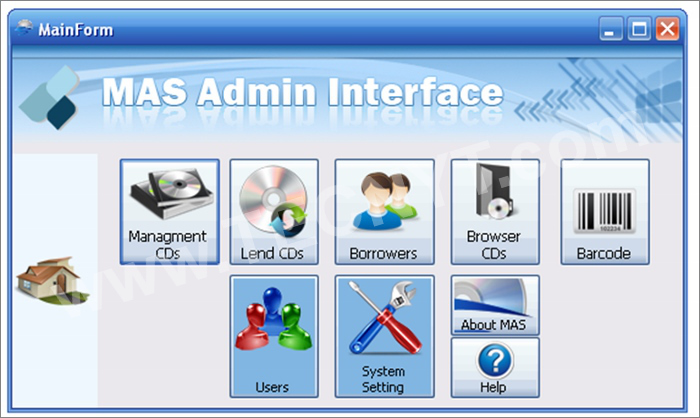This screenshot has height=418, width=700.
Task: Select the Lend CDs disc icon
Action: tap(274, 201)
